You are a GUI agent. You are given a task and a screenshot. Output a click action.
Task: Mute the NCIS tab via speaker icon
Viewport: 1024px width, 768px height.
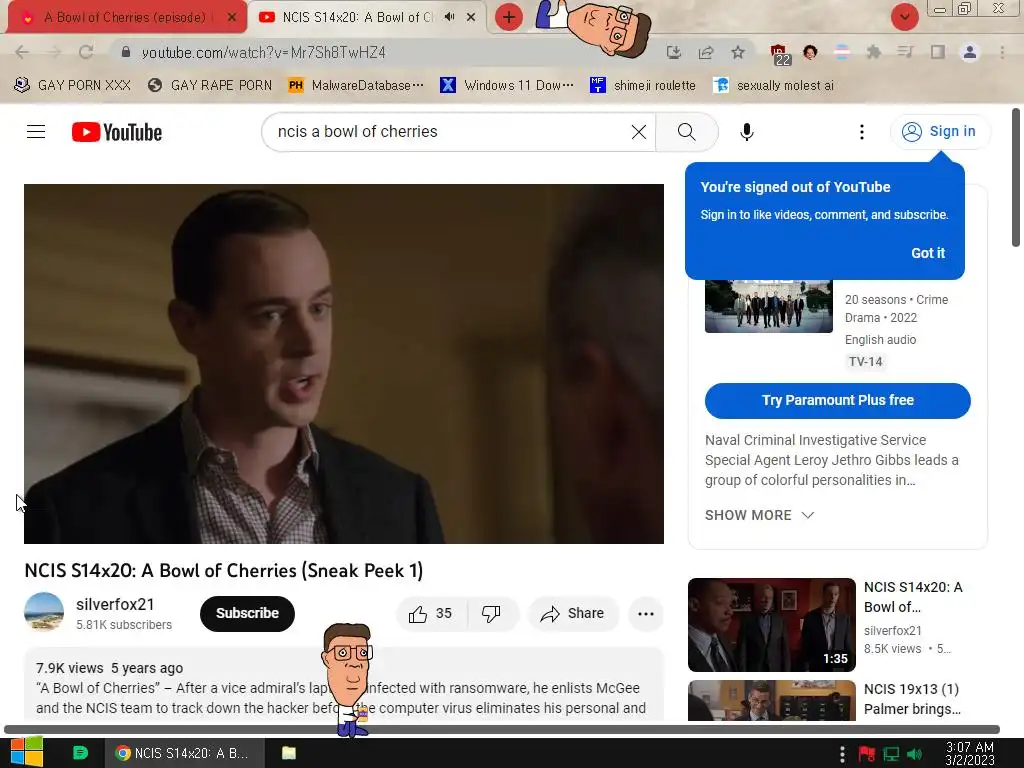pos(449,17)
